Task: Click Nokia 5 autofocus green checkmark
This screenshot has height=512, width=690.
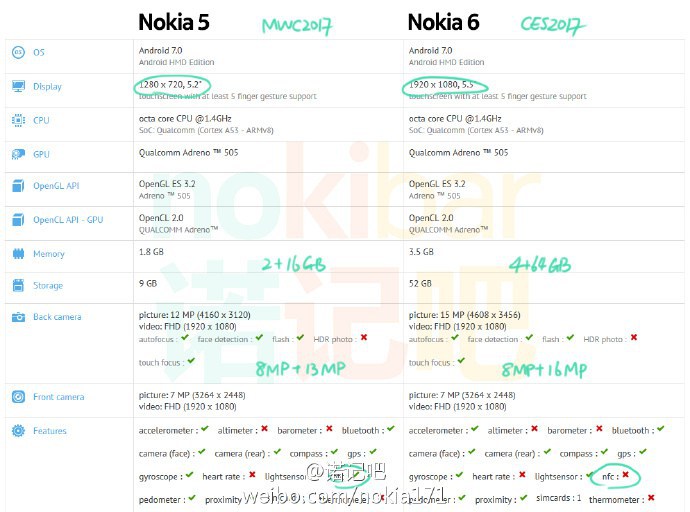Action: coord(184,338)
